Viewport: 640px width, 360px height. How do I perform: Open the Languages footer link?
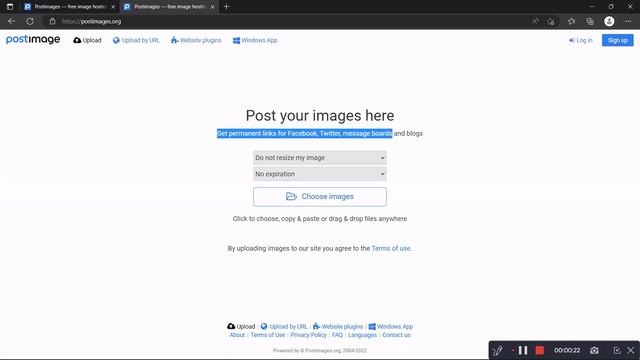point(362,335)
